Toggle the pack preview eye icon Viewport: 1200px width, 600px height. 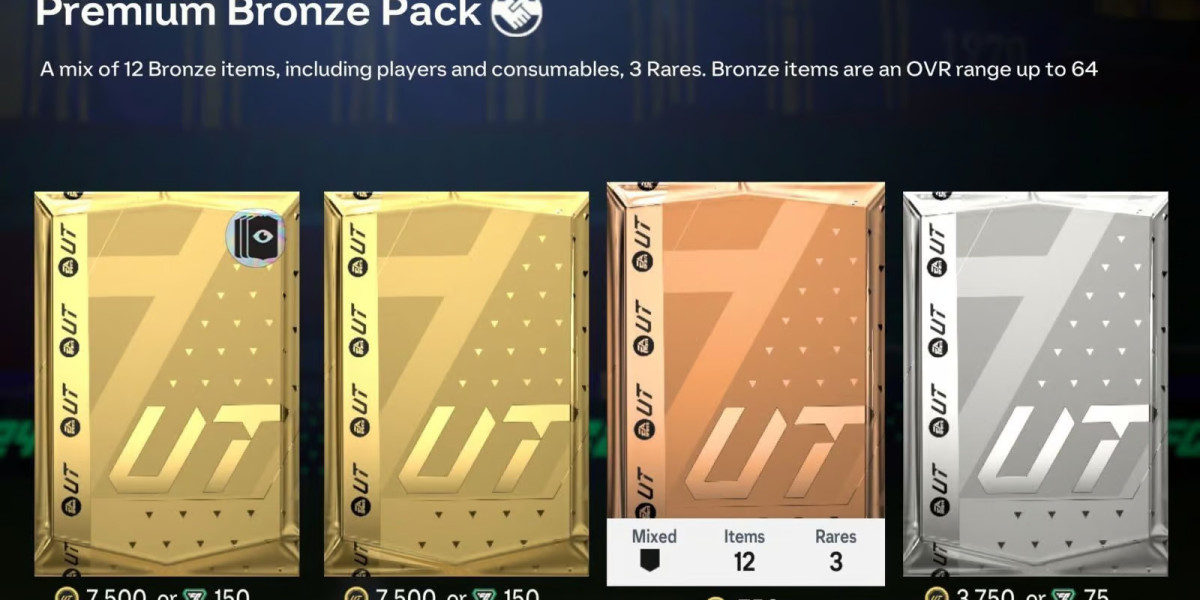pyautogui.click(x=256, y=238)
